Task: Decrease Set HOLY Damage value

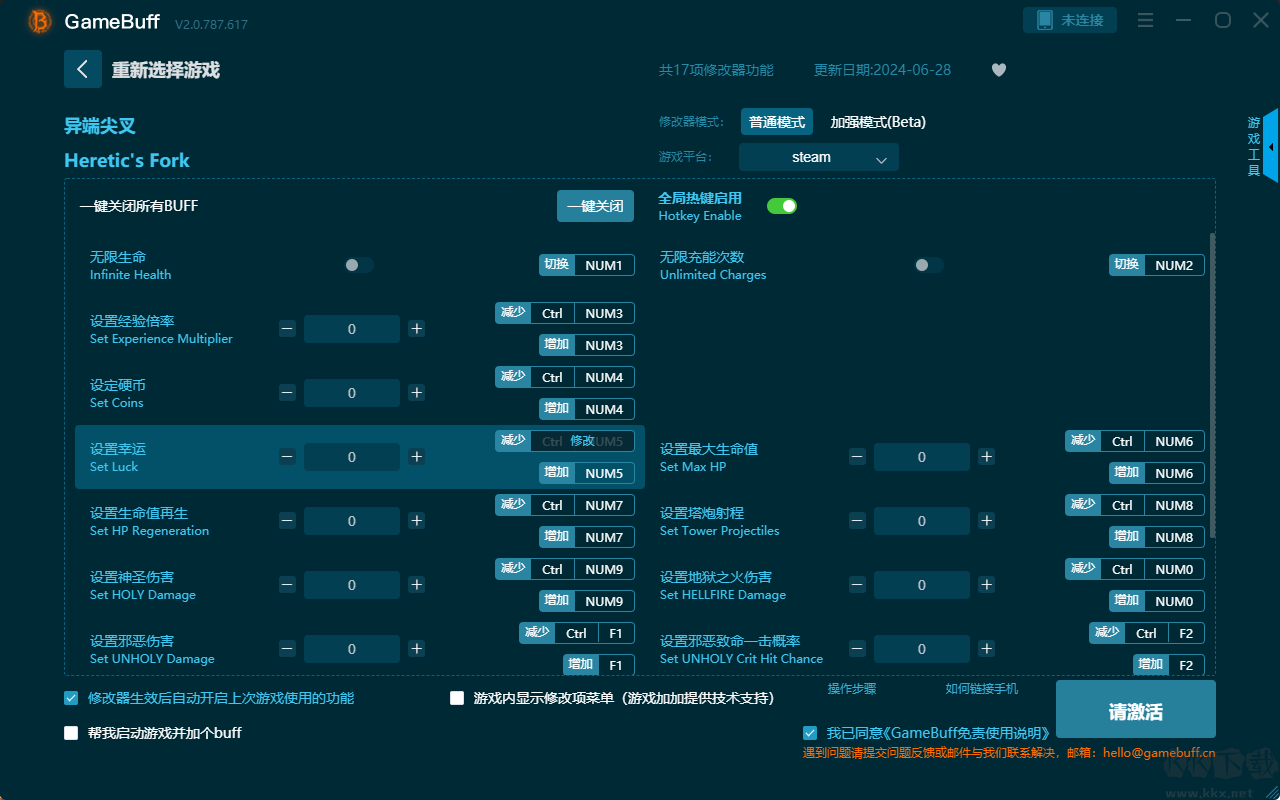Action: 287,585
